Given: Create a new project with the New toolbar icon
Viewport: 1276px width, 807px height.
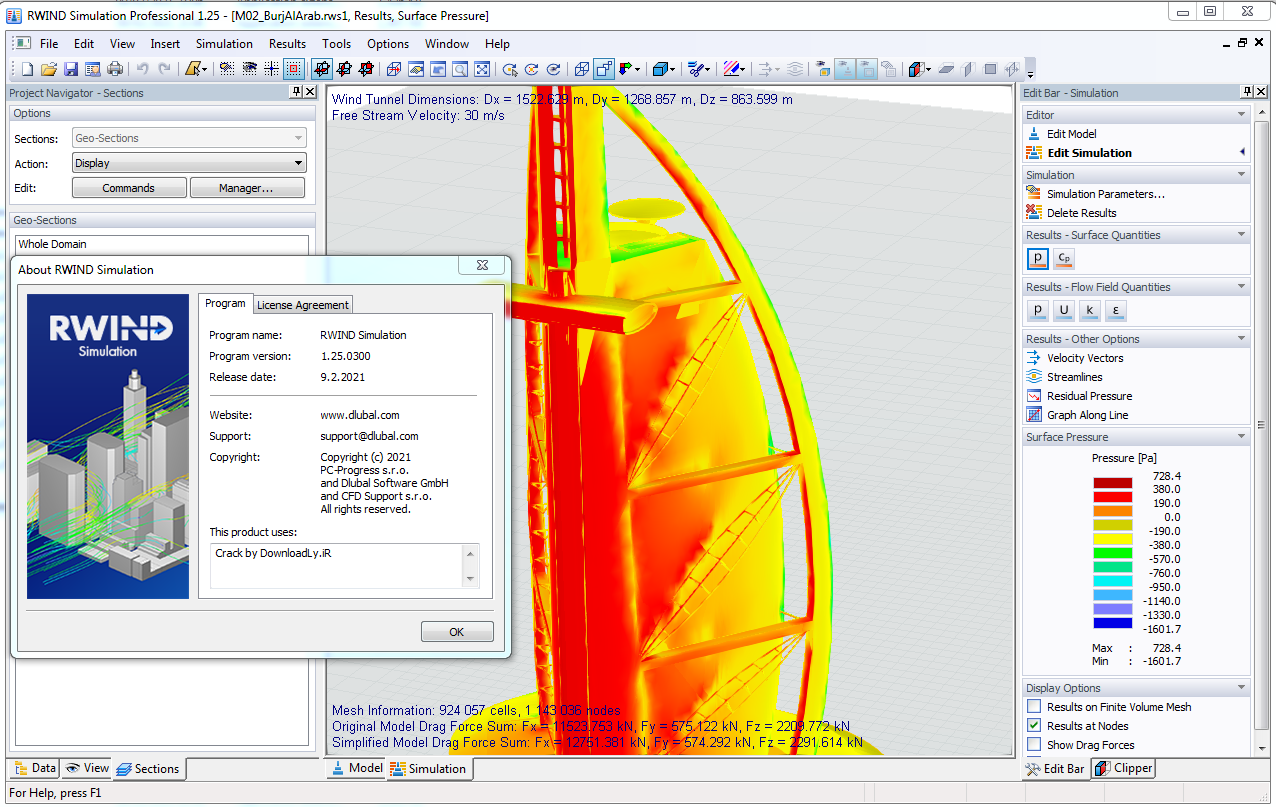Looking at the screenshot, I should click(x=27, y=69).
